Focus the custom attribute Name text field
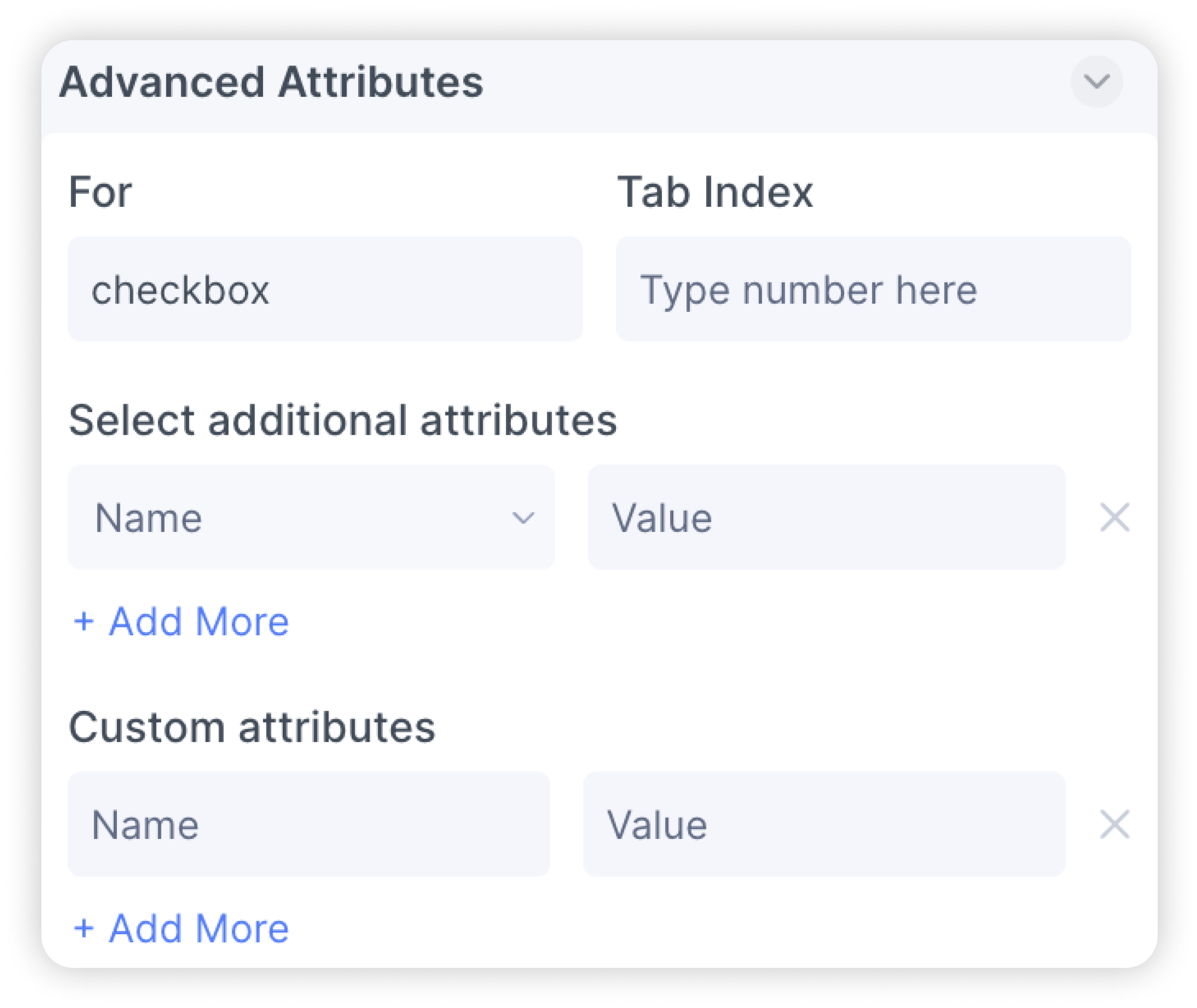Viewport: 1197px width, 1008px height. pyautogui.click(x=308, y=824)
